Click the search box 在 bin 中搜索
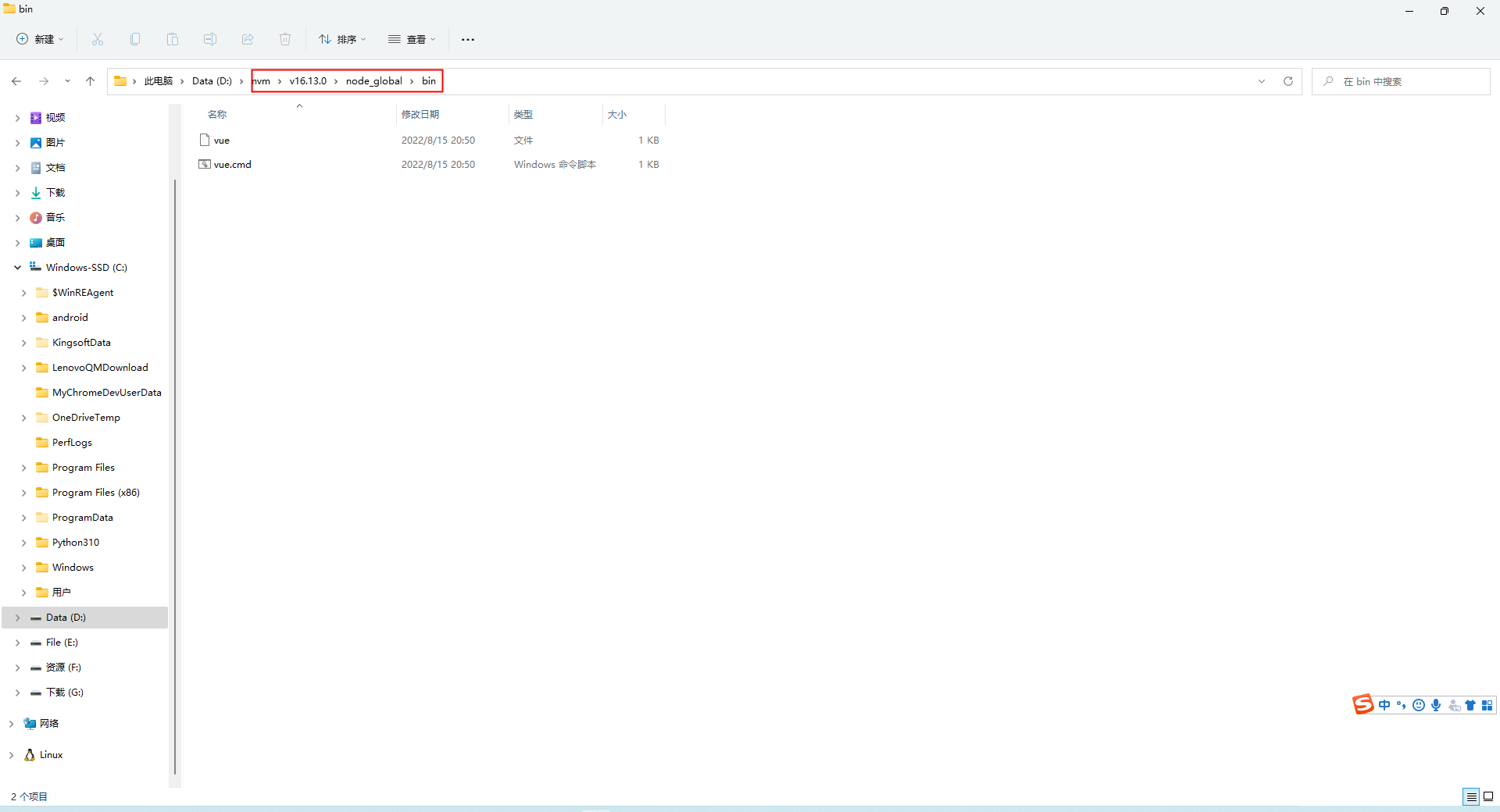The image size is (1500, 812). click(1402, 81)
